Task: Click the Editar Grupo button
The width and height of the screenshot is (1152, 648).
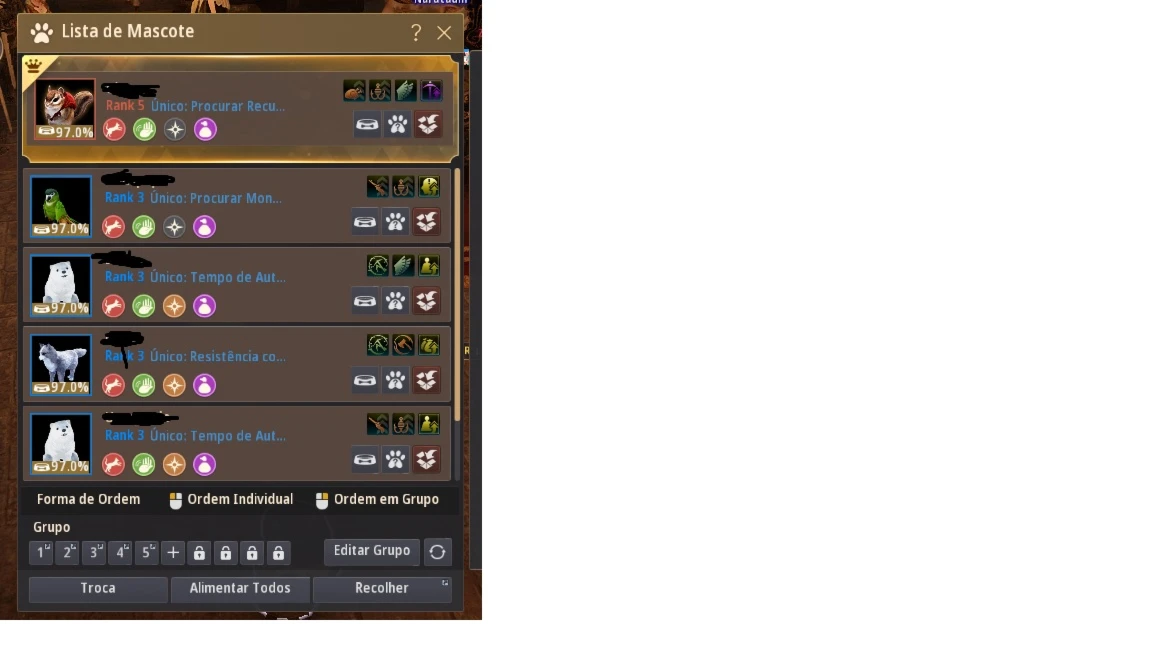Action: [372, 551]
